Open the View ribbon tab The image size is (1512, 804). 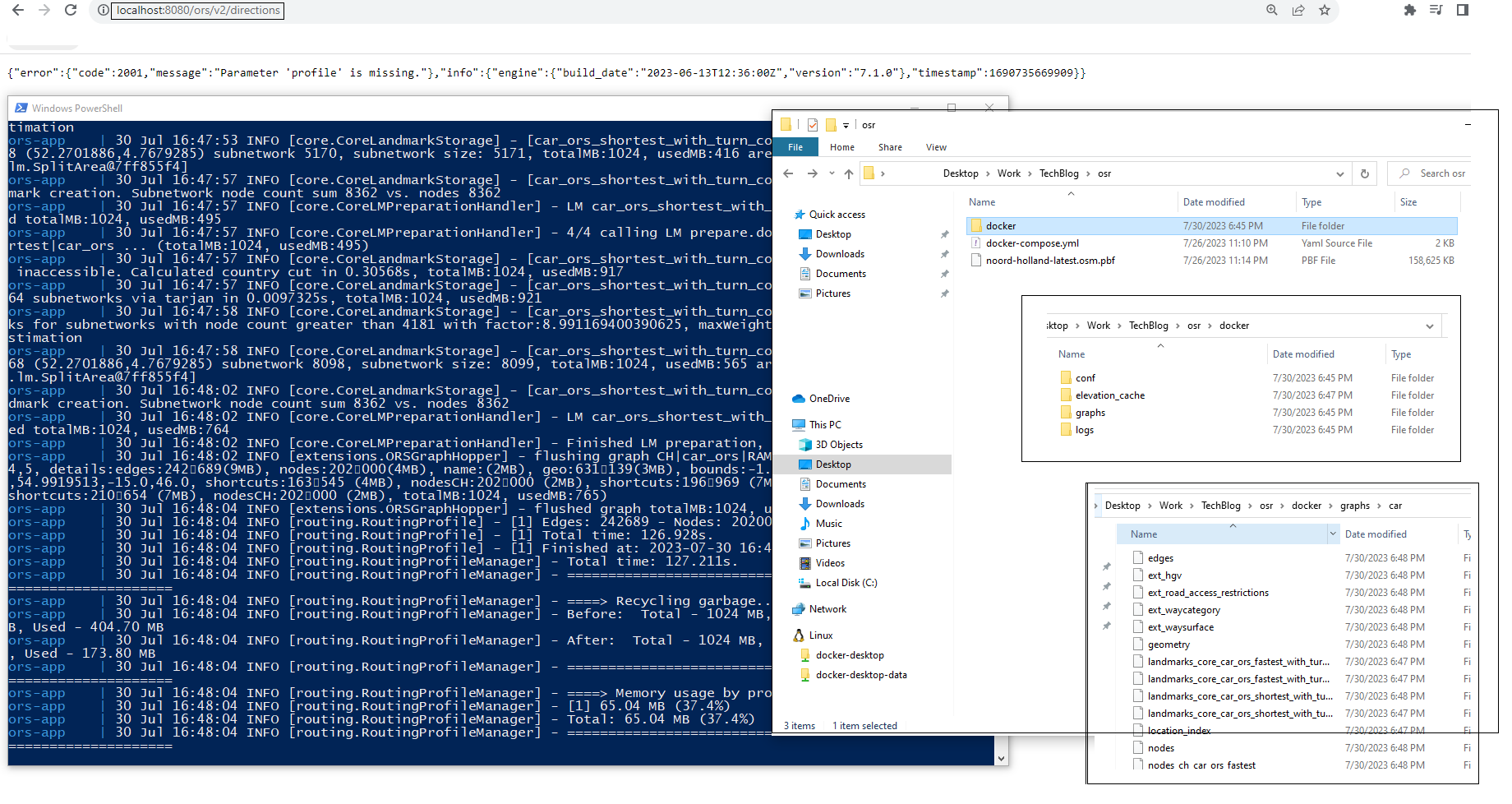pyautogui.click(x=936, y=147)
